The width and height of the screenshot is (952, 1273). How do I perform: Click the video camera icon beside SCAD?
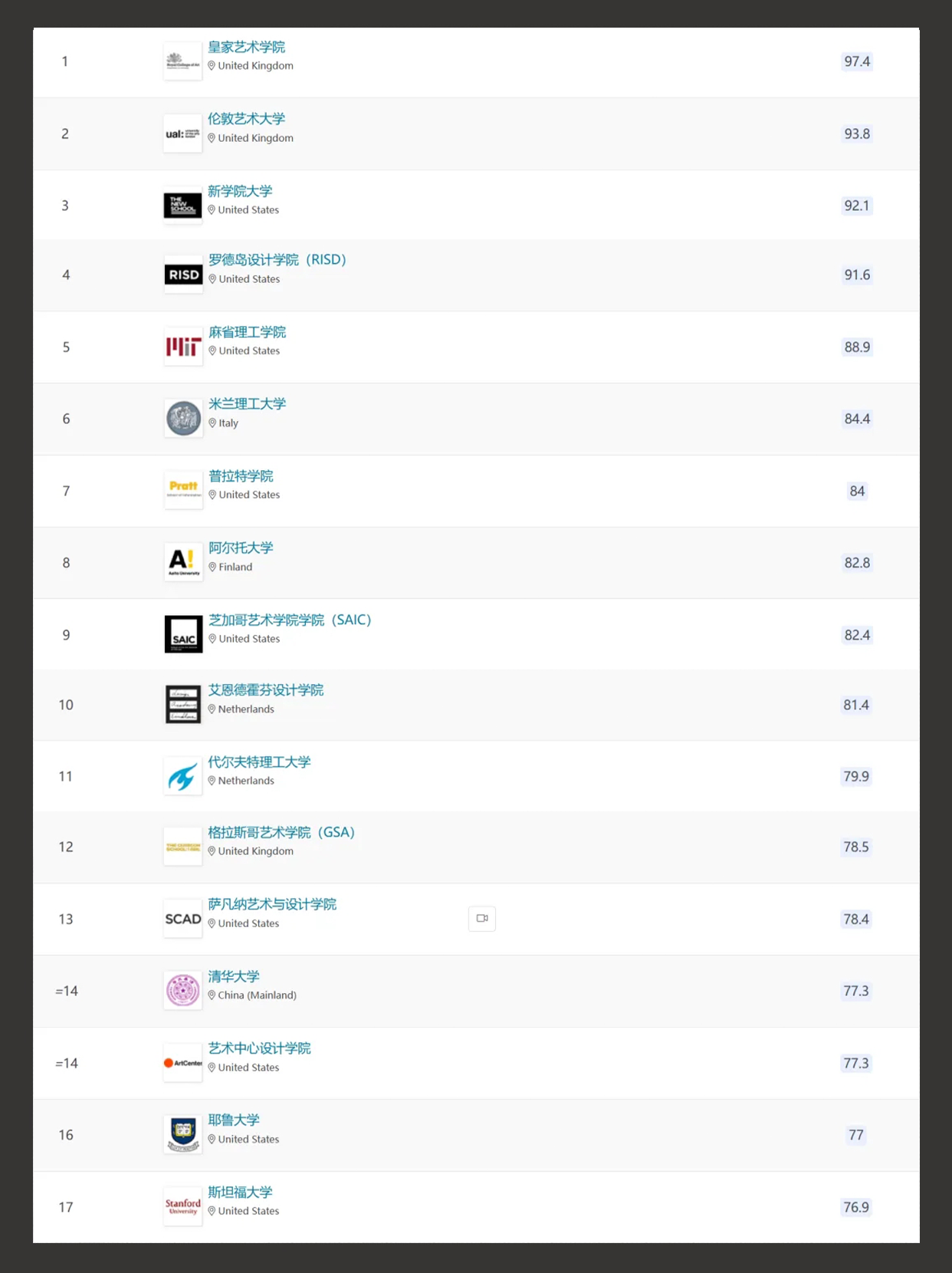click(482, 918)
